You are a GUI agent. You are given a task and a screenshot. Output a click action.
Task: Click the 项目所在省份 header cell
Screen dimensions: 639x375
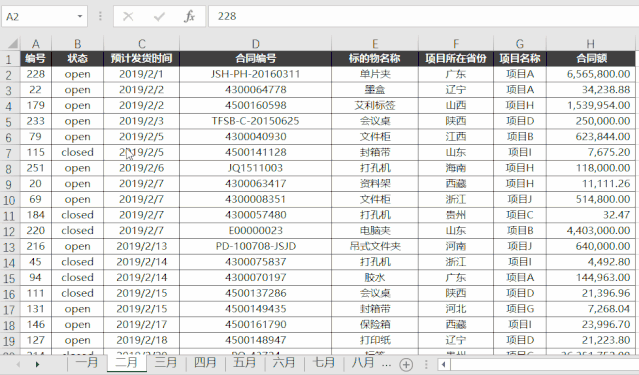(456, 58)
